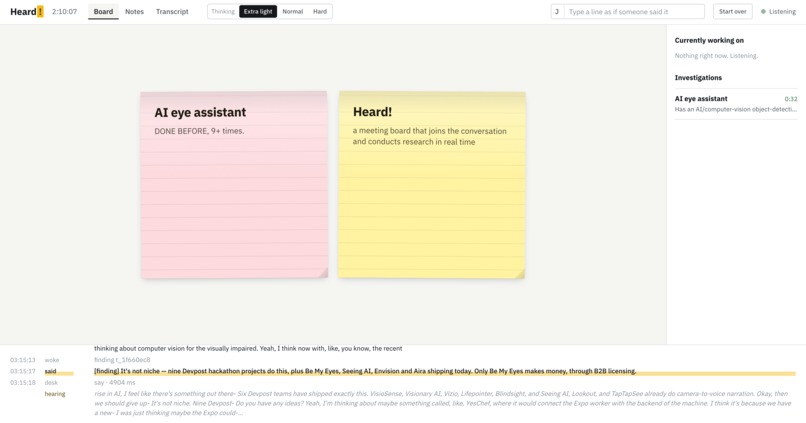The height and width of the screenshot is (423, 806).
Task: Select the Hard mode
Action: [320, 11]
